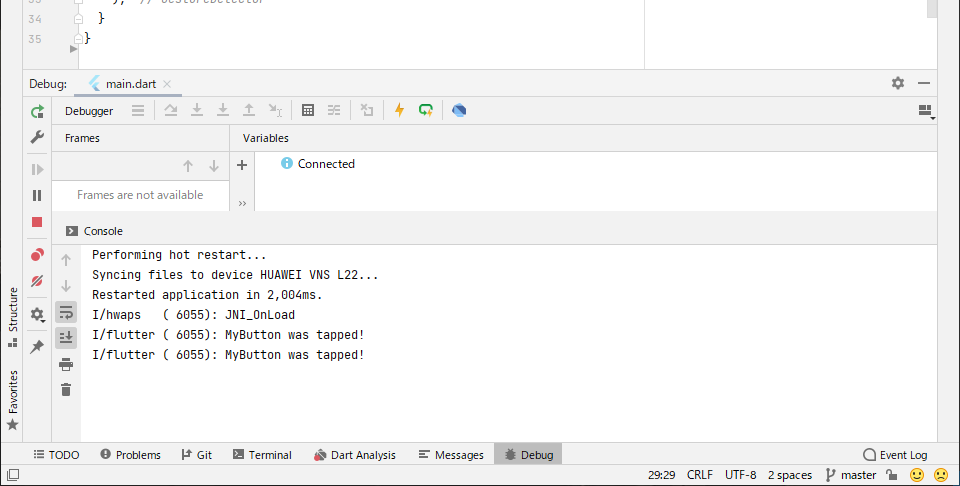This screenshot has width=960, height=486.
Task: Select the Console tab
Action: (94, 231)
